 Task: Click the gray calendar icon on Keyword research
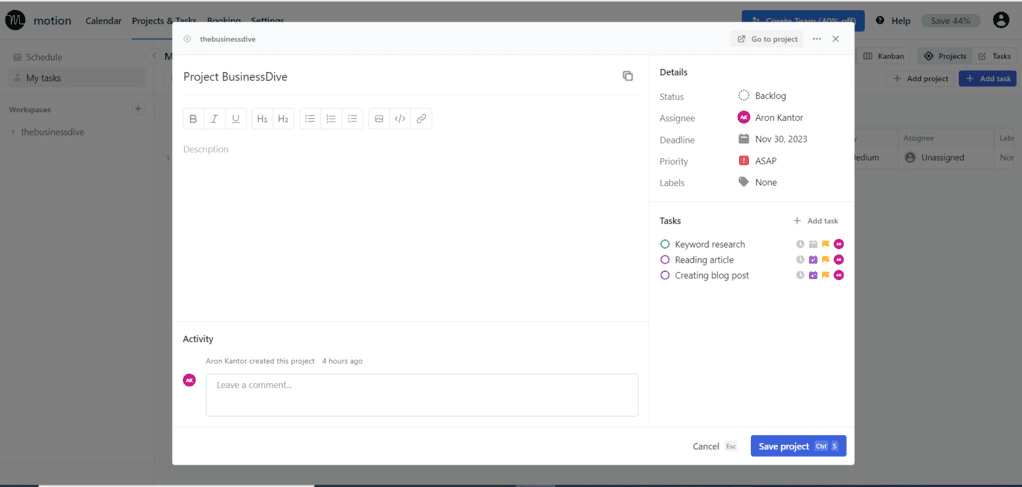click(813, 244)
